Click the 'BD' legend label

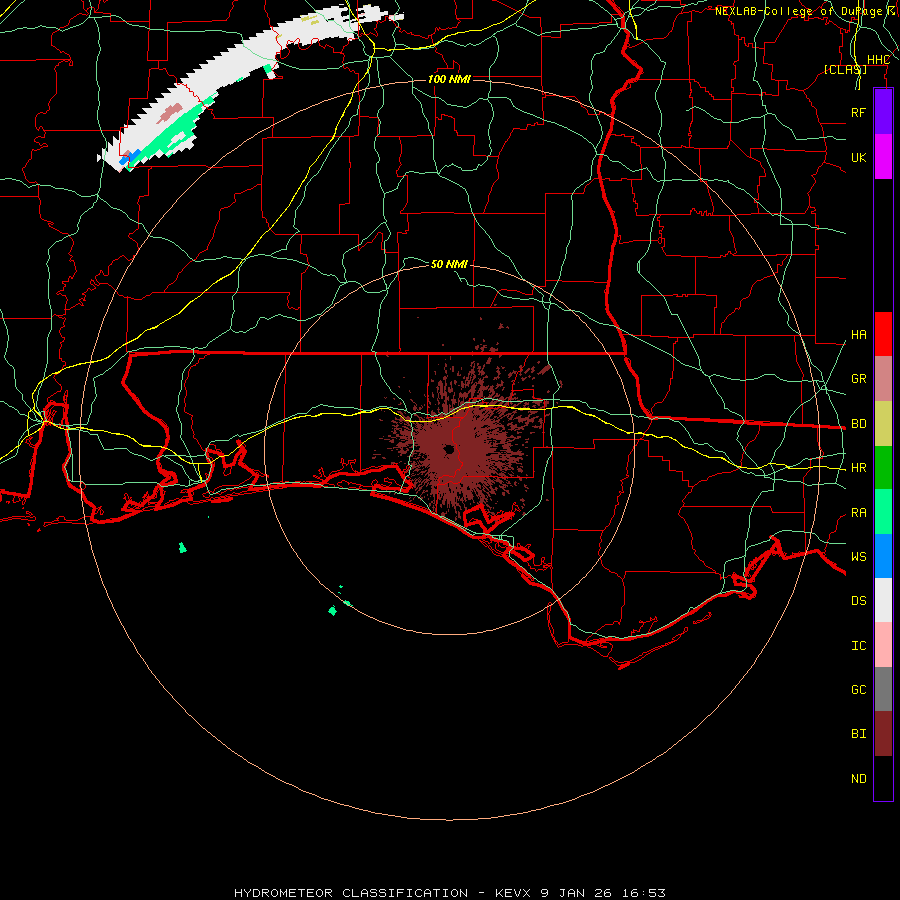pos(858,424)
